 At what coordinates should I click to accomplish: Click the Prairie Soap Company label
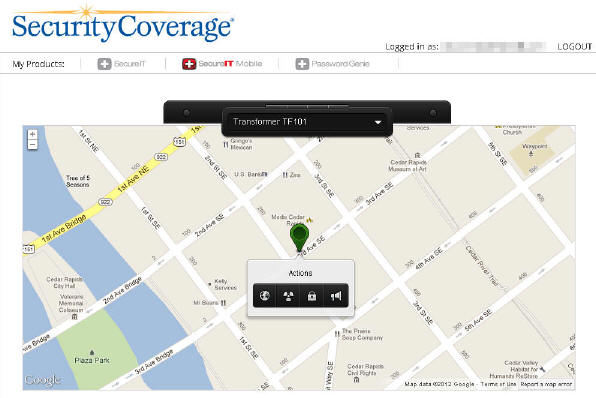click(362, 334)
